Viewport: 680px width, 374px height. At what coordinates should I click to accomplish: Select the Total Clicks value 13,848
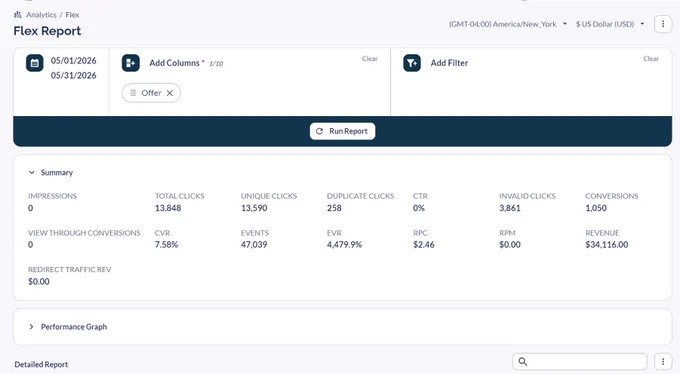click(168, 208)
